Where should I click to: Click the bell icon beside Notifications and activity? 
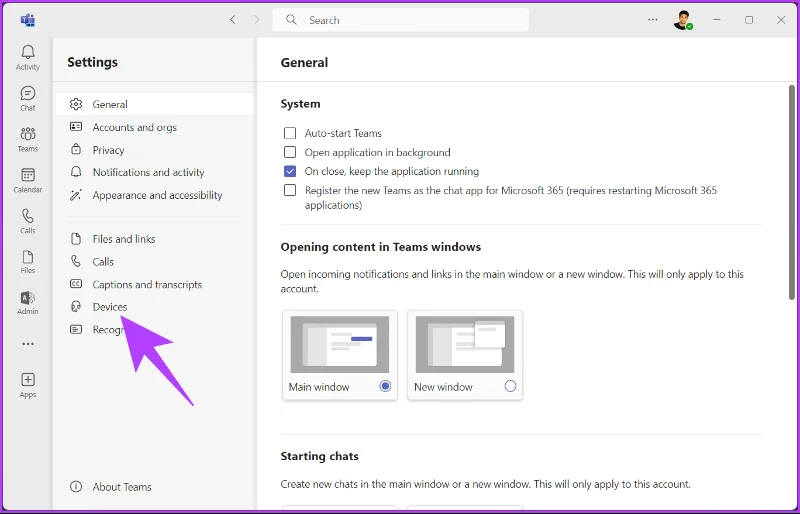76,172
